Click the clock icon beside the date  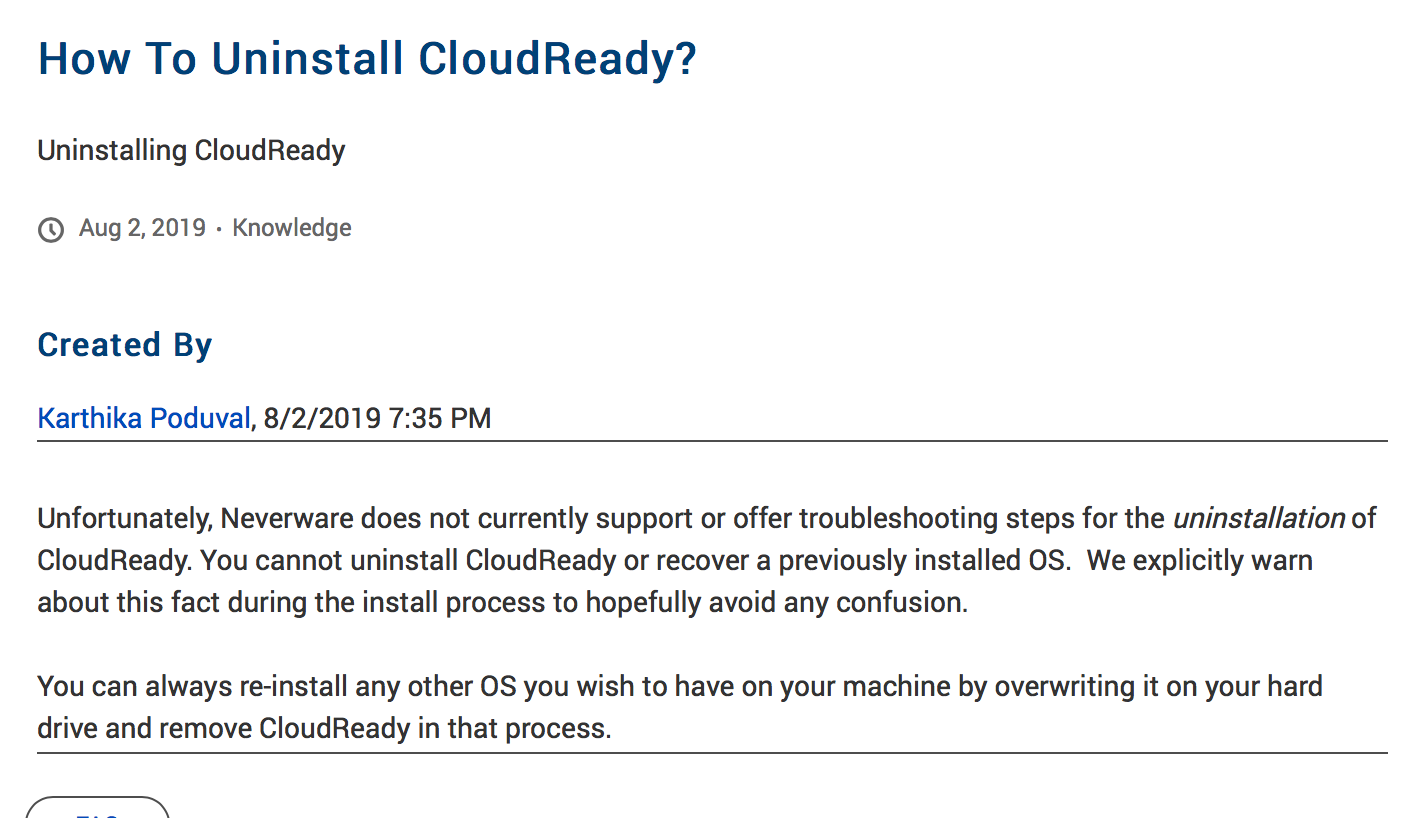(50, 230)
